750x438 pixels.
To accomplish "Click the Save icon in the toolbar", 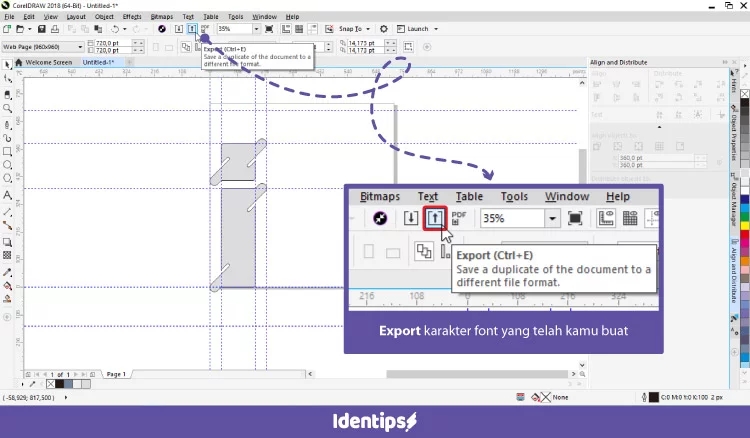I will [x=42, y=29].
